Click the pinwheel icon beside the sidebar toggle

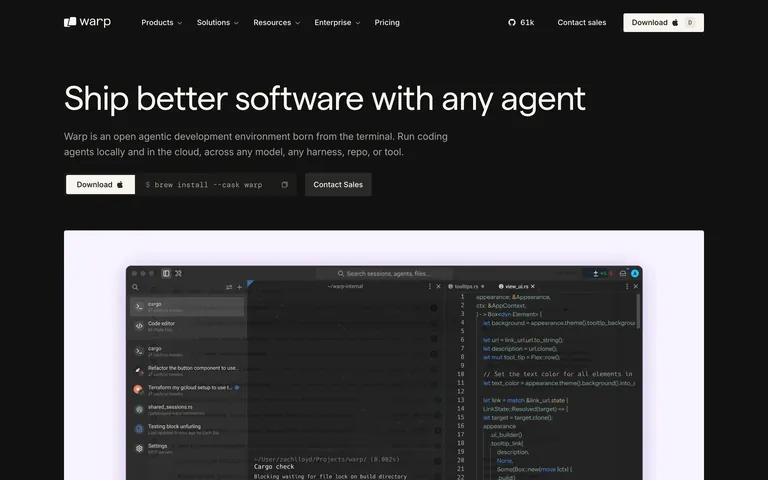pos(178,273)
